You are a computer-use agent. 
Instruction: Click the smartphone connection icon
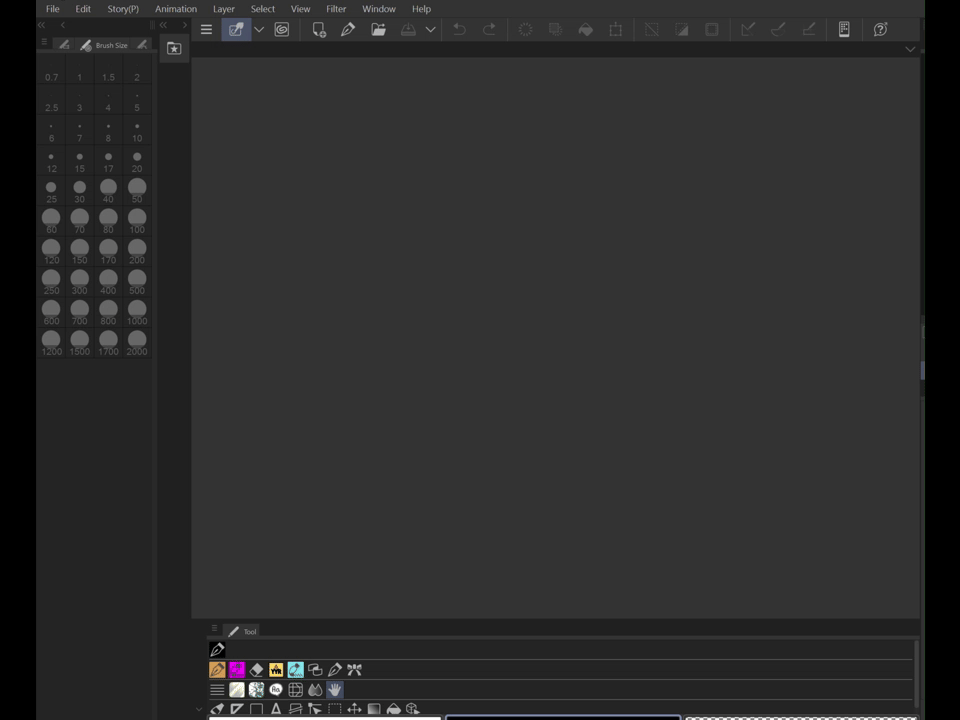[x=844, y=30]
